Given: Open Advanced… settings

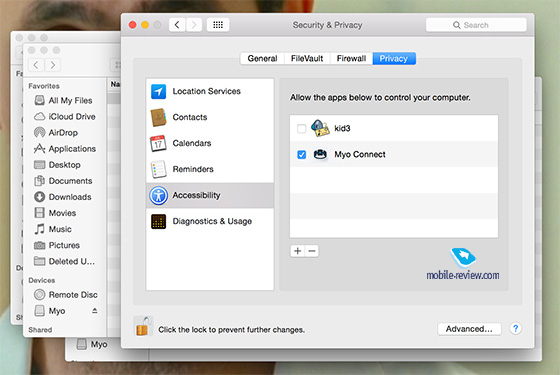Looking at the screenshot, I should pos(469,329).
